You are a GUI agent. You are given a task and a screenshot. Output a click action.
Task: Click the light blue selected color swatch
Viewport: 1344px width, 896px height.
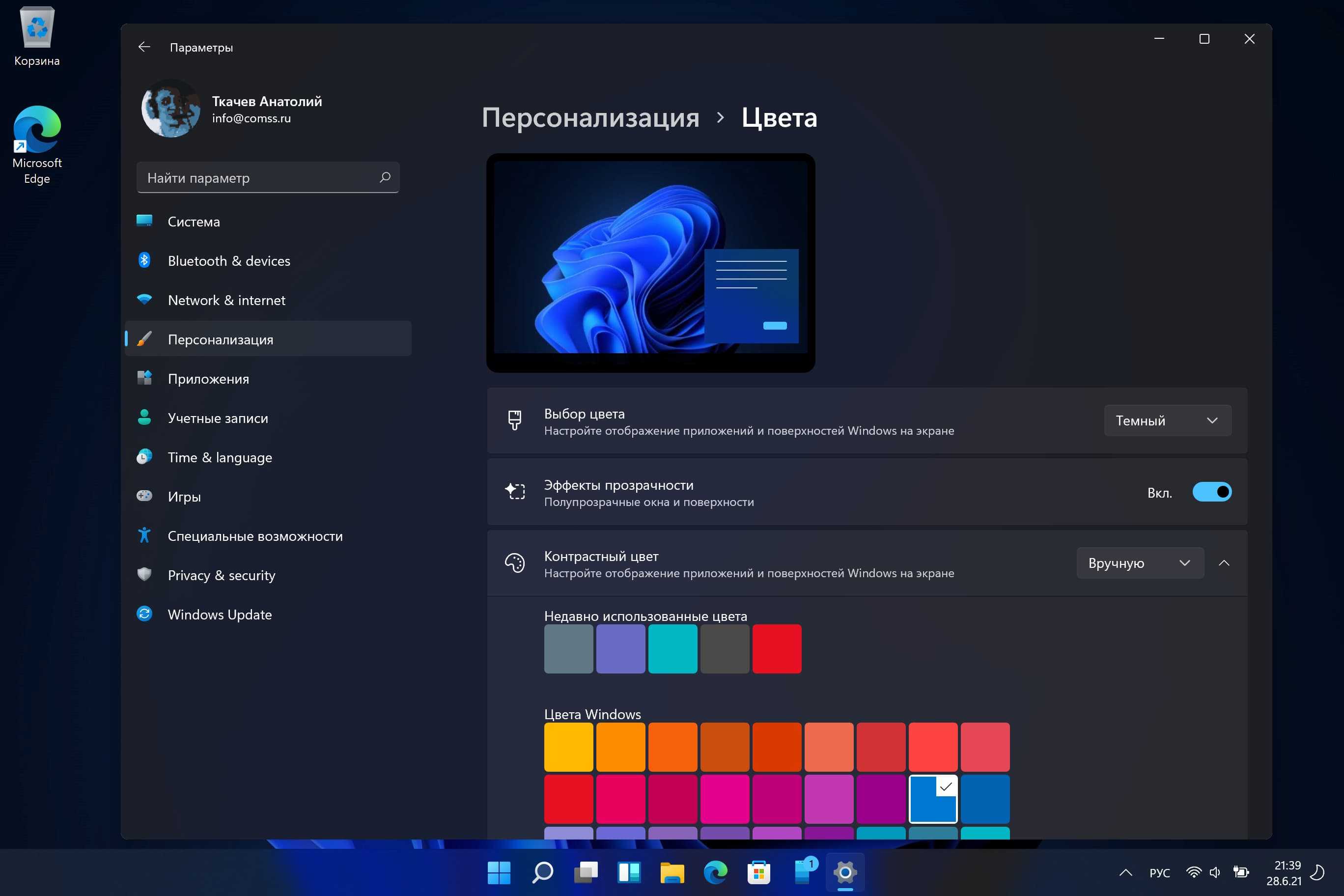pos(932,797)
